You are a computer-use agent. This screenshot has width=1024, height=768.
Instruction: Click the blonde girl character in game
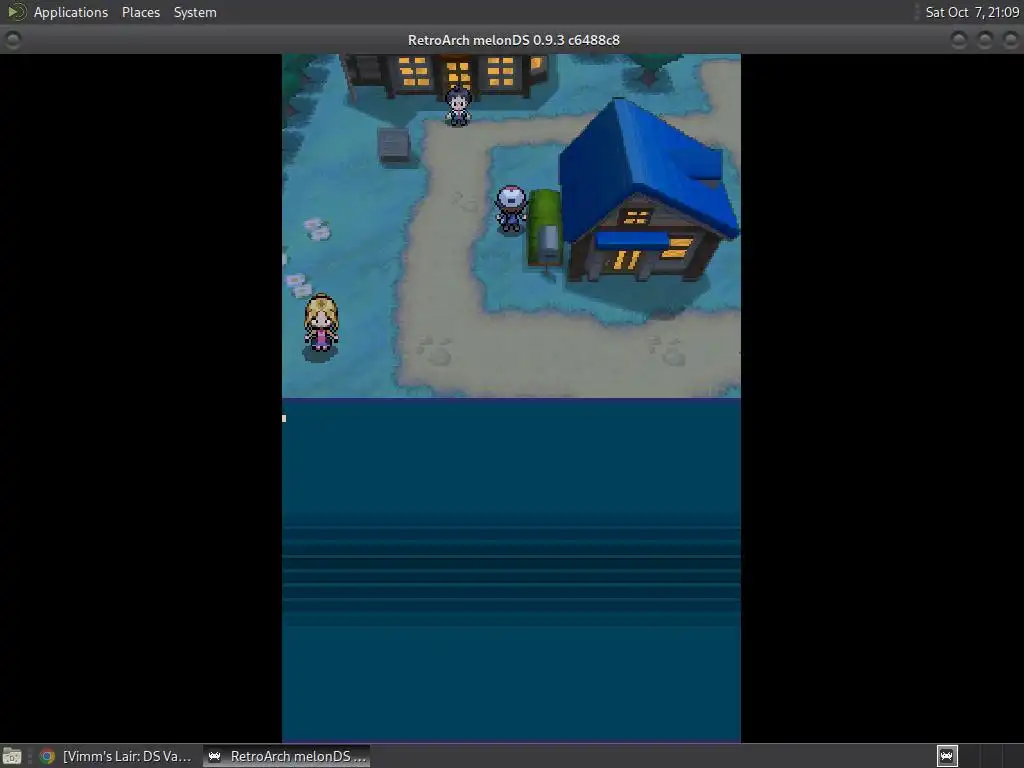(321, 324)
